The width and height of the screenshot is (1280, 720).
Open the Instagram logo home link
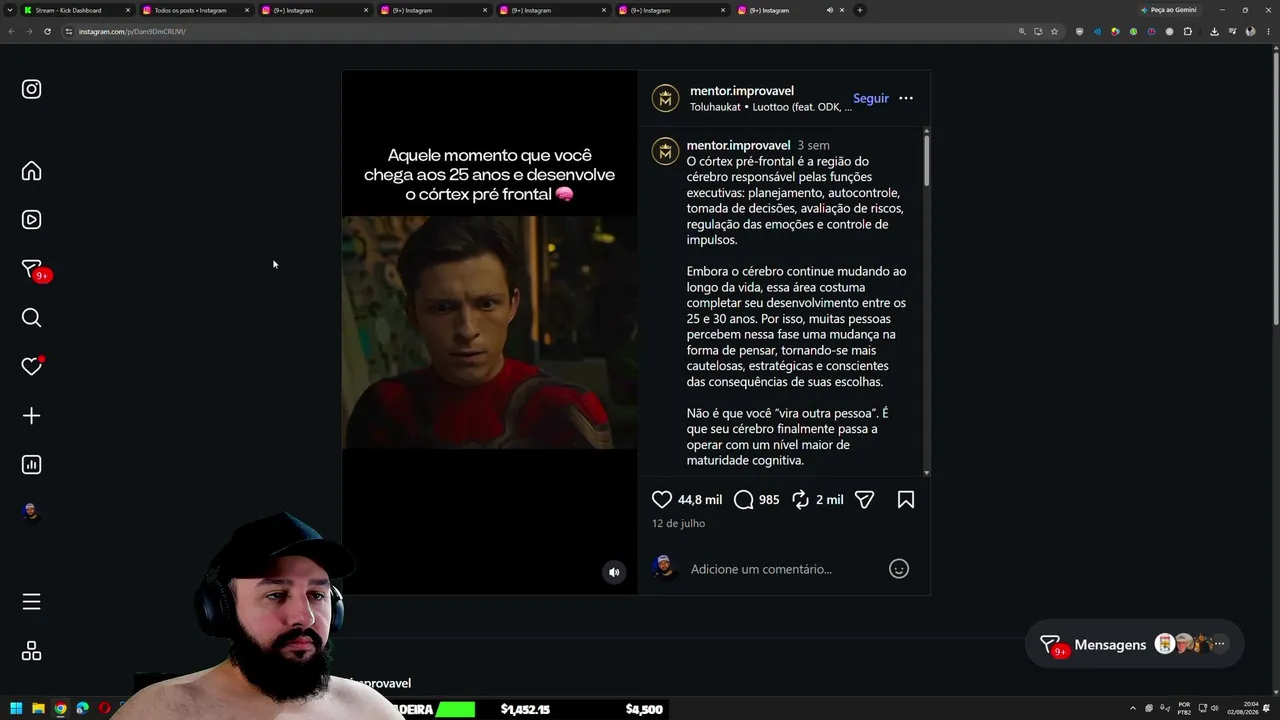coord(32,89)
